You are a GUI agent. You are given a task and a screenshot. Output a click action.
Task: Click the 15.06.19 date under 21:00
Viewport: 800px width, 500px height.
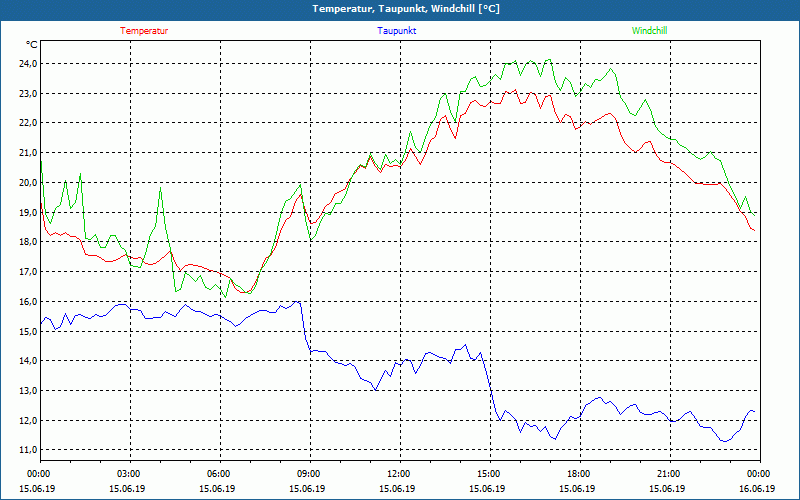667,489
